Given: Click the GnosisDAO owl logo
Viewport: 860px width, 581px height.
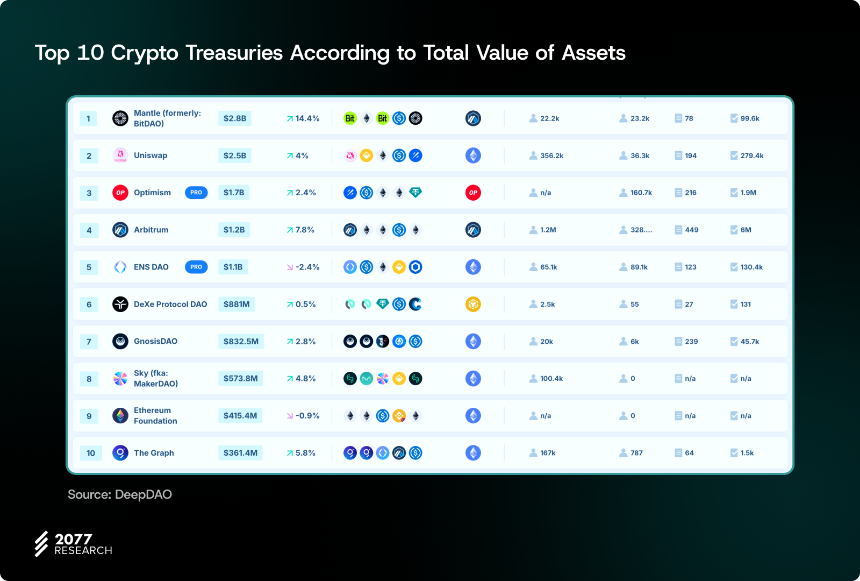Looking at the screenshot, I should [120, 341].
